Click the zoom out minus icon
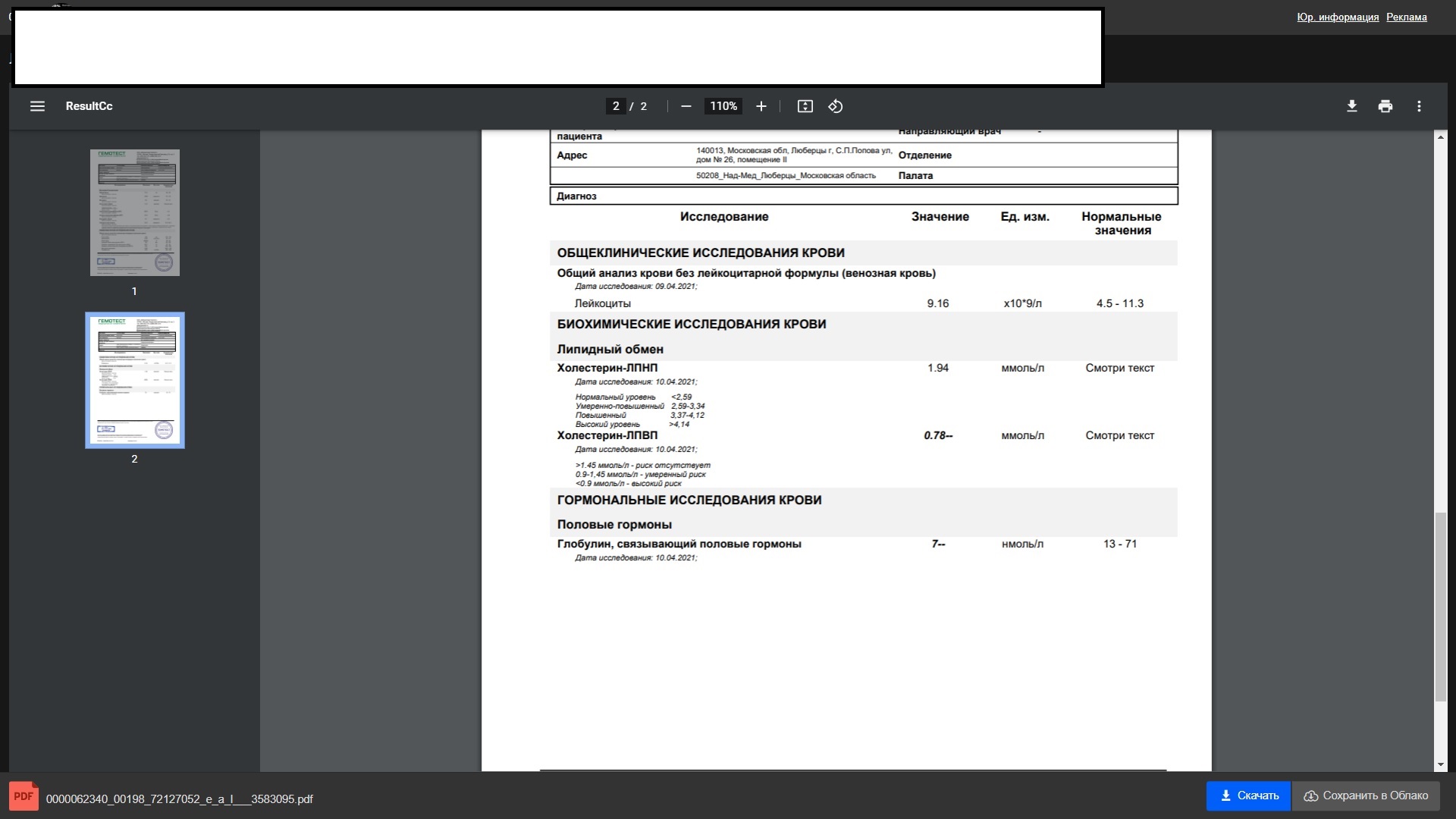The image size is (1456, 819). pos(686,106)
